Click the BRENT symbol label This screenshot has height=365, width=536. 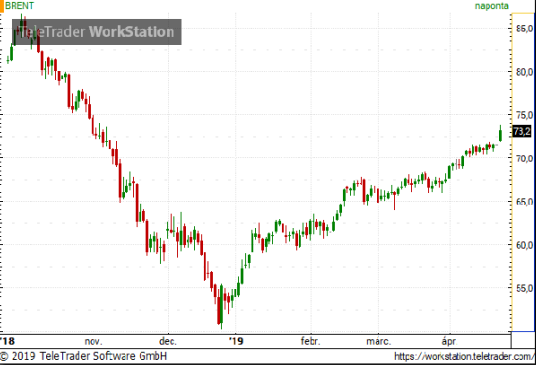19,6
